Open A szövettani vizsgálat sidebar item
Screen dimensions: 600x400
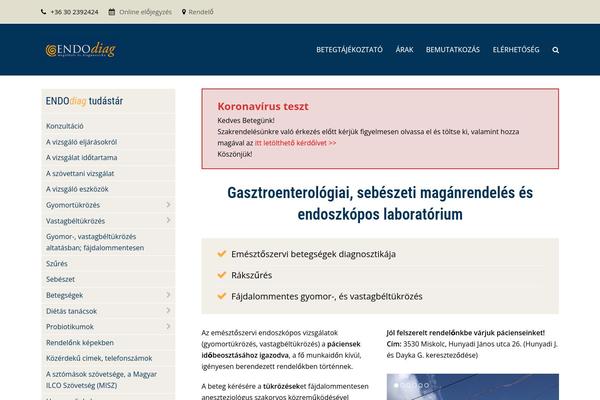[80, 173]
